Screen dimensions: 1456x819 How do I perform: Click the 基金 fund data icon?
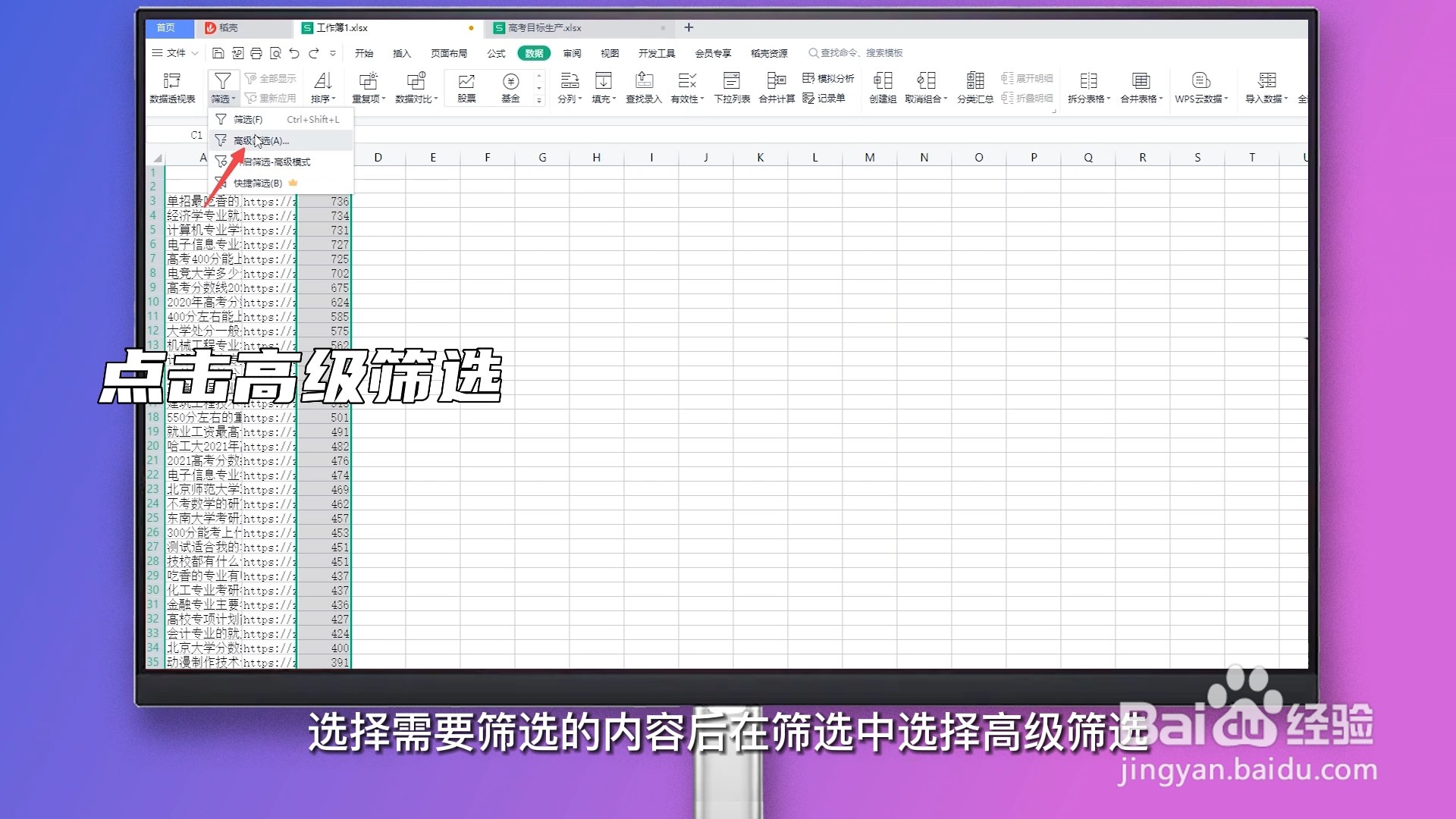510,86
